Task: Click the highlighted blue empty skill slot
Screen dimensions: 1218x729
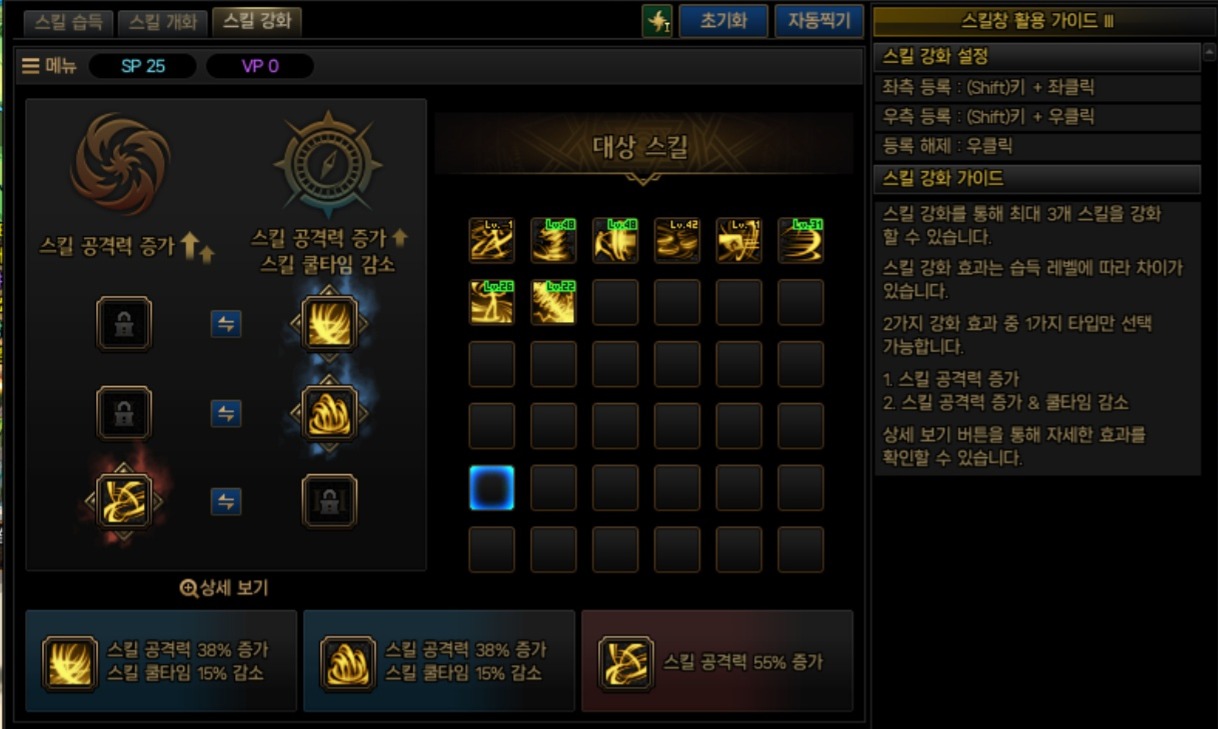Action: click(x=492, y=488)
